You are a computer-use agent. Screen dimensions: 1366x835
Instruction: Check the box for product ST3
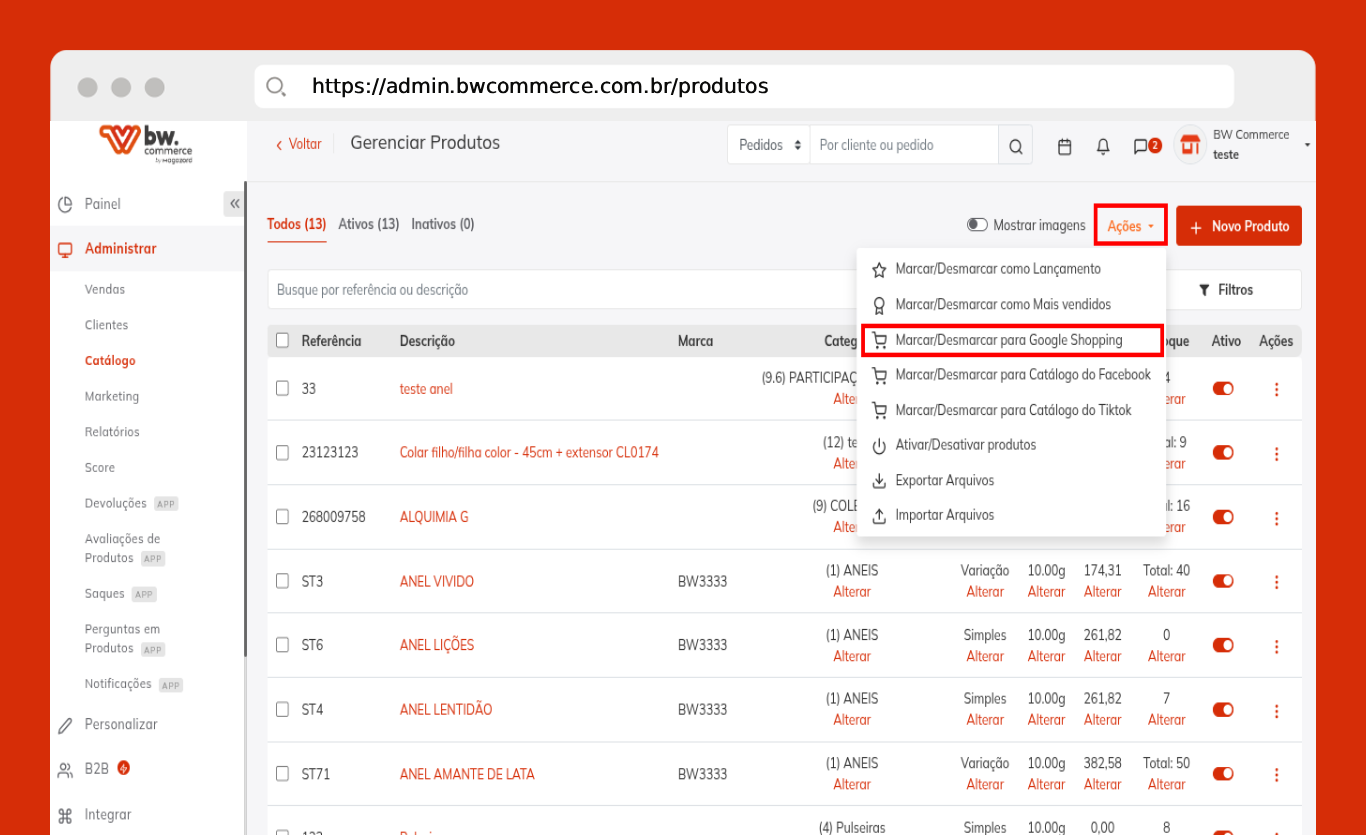tap(283, 581)
